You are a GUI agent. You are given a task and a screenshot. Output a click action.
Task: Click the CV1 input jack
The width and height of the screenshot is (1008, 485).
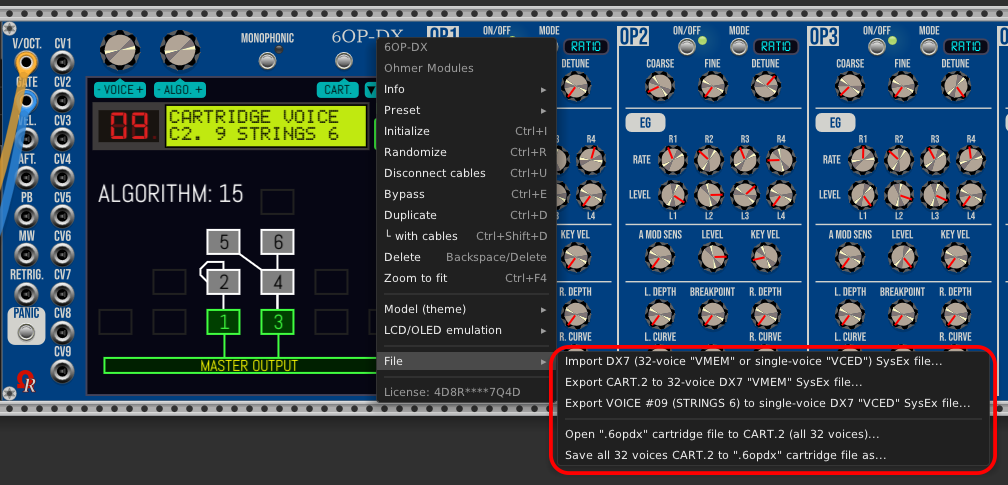63,63
